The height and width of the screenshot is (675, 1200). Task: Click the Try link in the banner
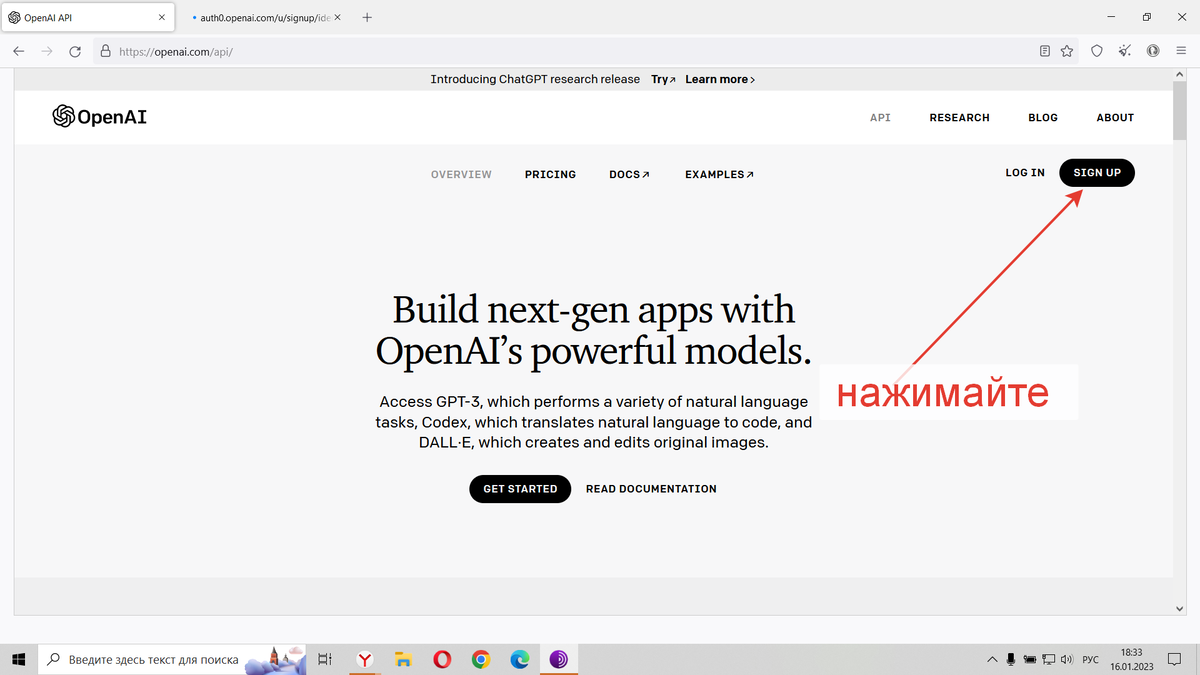(663, 79)
